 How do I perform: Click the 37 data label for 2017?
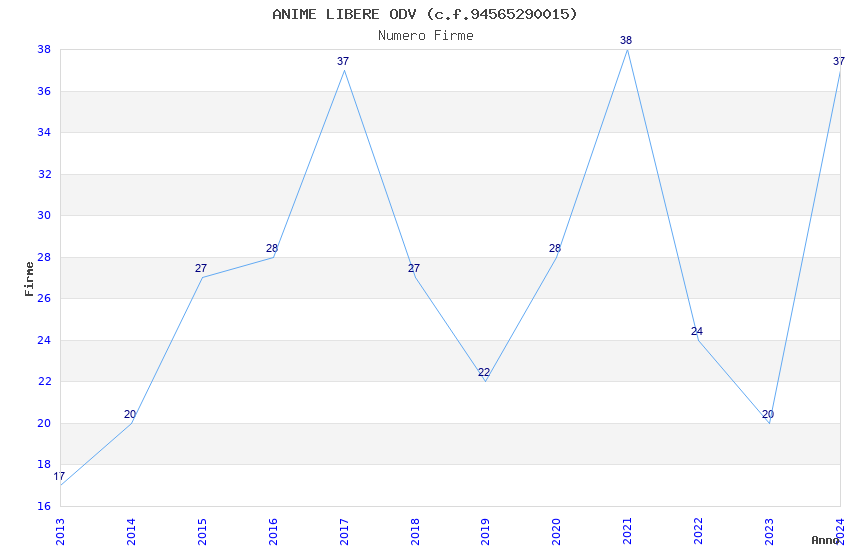(343, 62)
